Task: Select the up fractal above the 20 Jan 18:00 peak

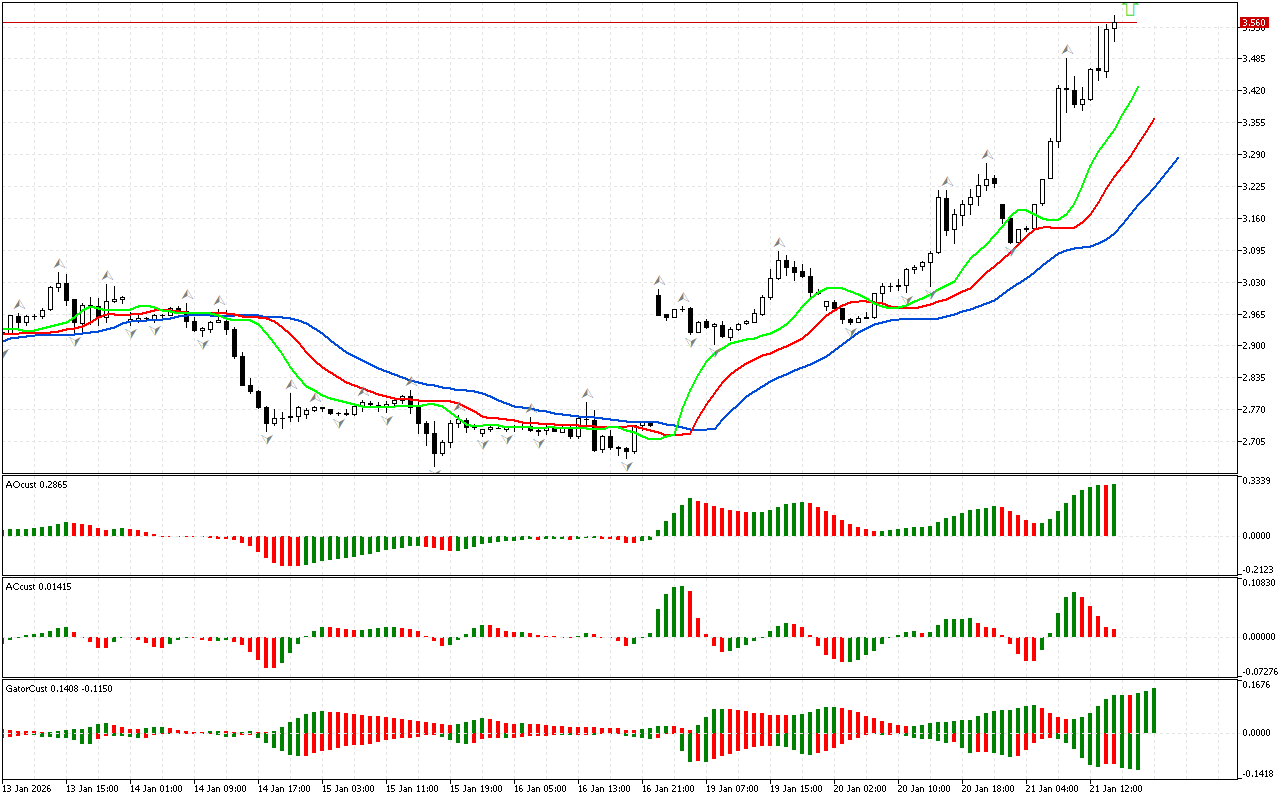Action: point(987,155)
